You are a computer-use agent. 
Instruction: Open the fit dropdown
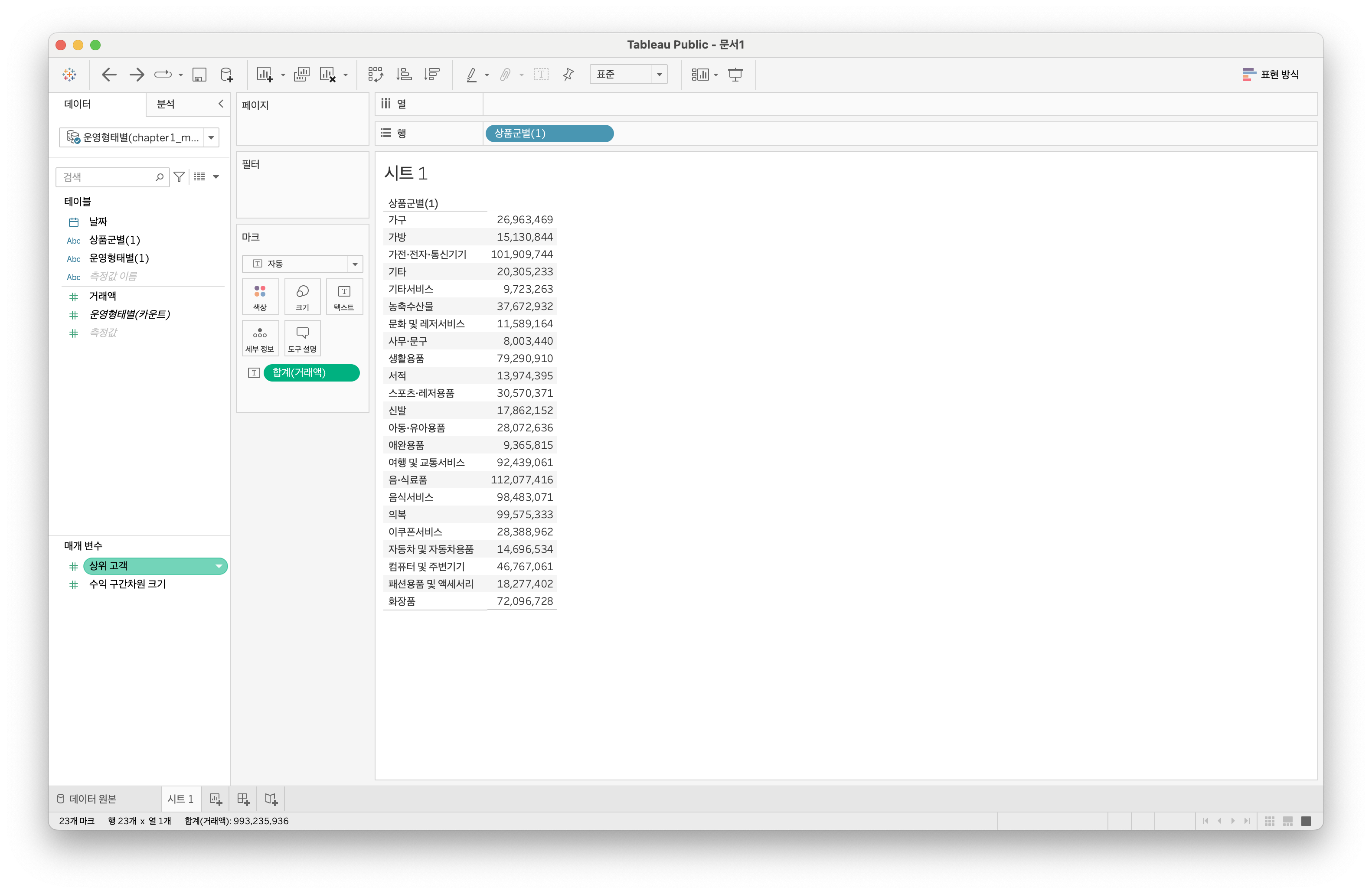click(659, 75)
